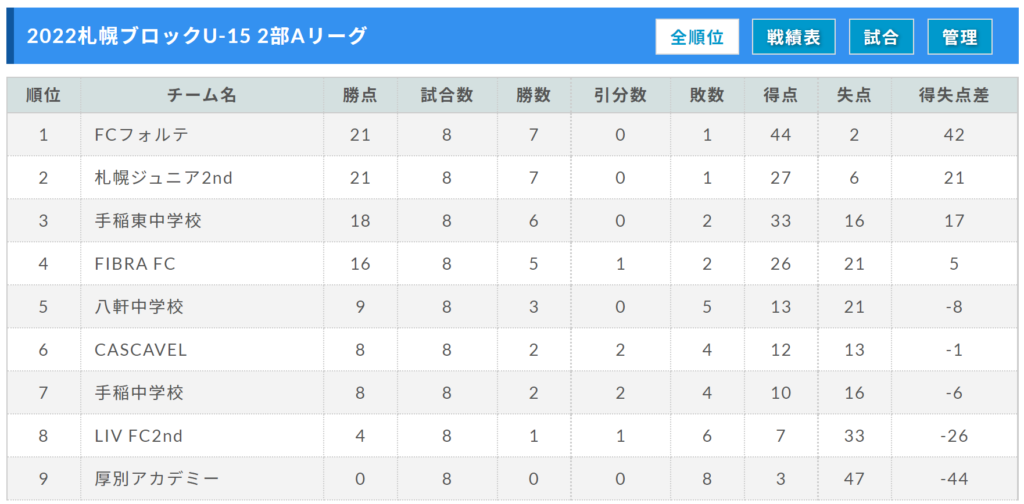Click the 得点 column header
Image resolution: width=1024 pixels, height=504 pixels.
(x=780, y=95)
